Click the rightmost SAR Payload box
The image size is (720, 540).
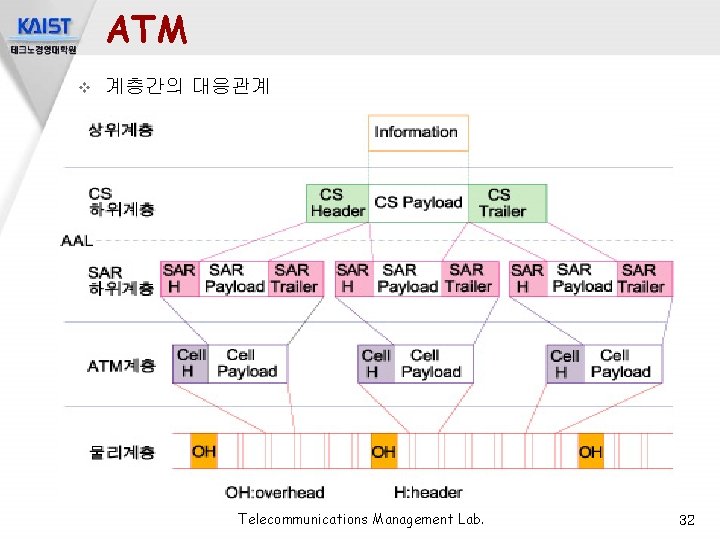(582, 279)
